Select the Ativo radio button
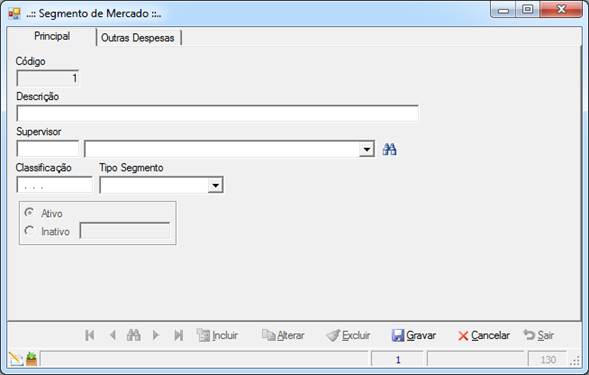 tap(29, 213)
